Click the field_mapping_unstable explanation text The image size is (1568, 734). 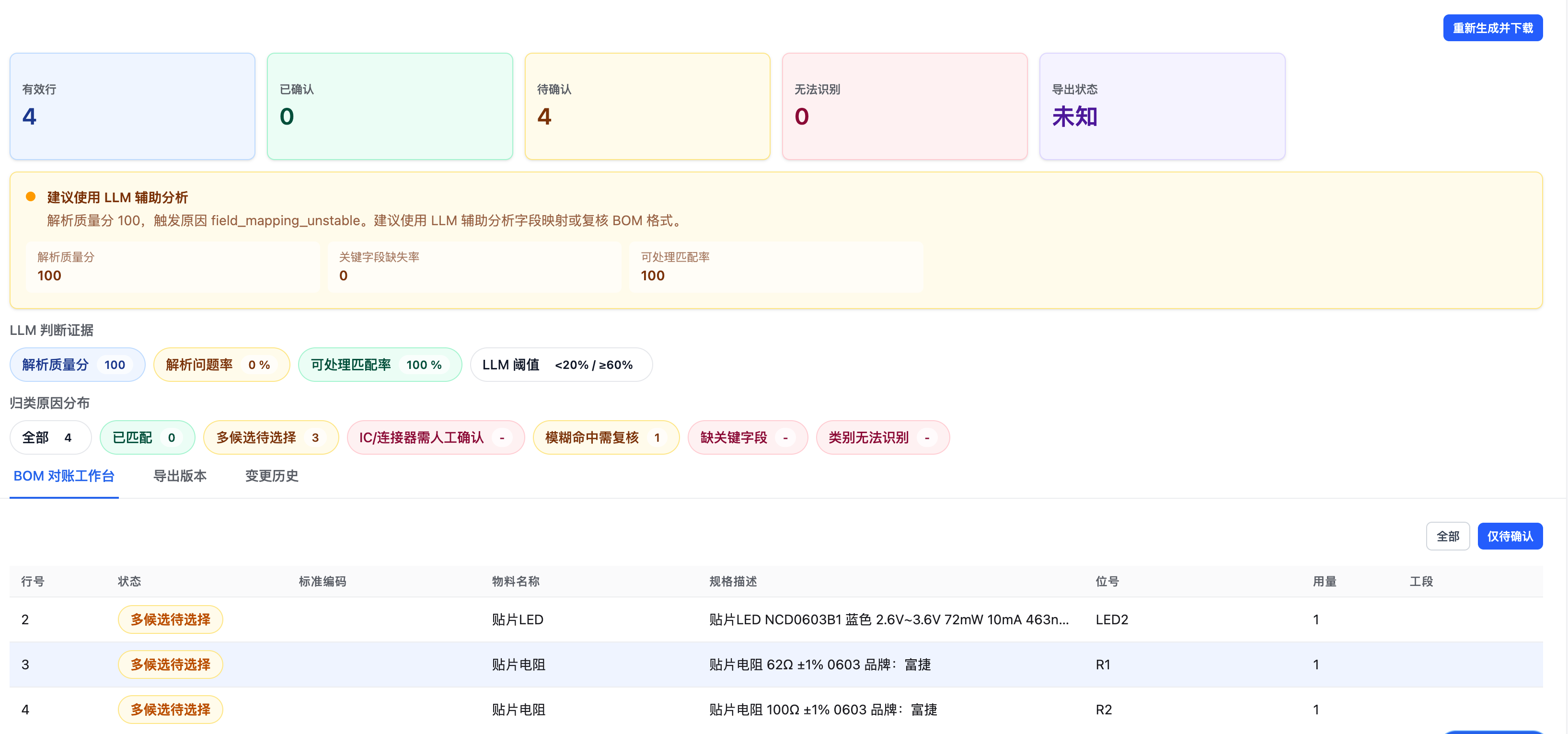(x=364, y=220)
